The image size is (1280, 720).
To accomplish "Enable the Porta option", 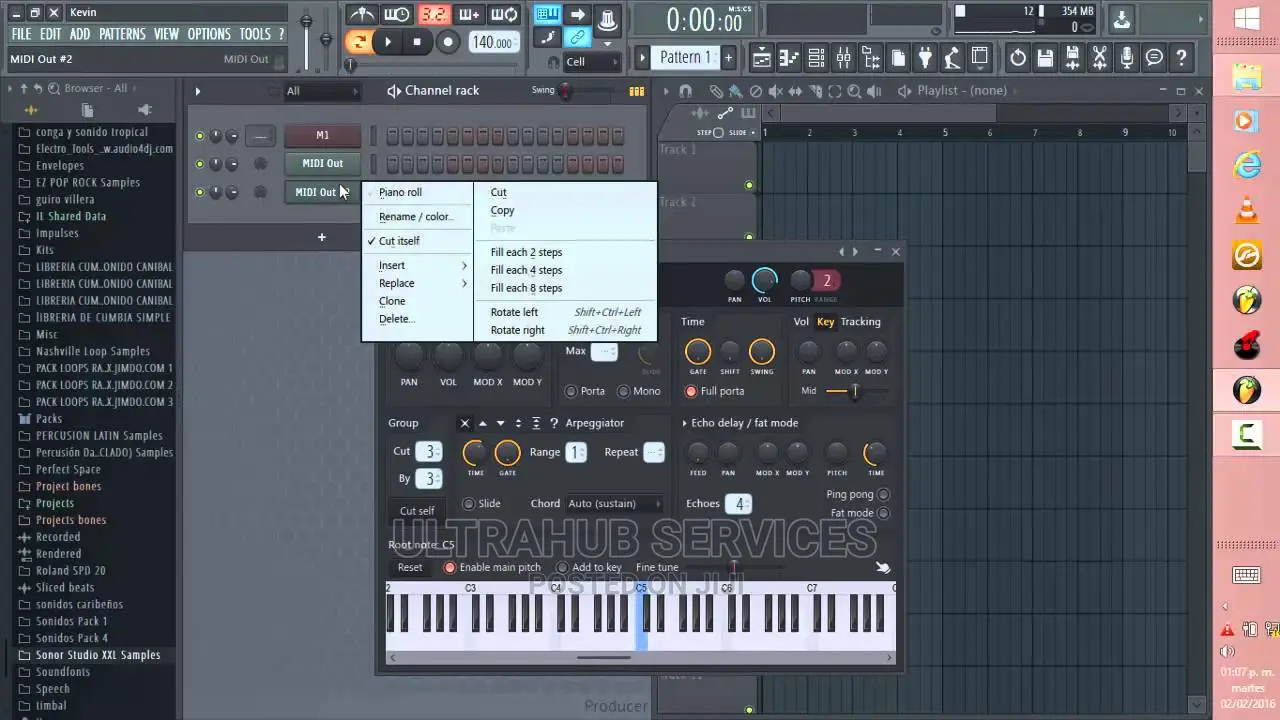I will [571, 391].
